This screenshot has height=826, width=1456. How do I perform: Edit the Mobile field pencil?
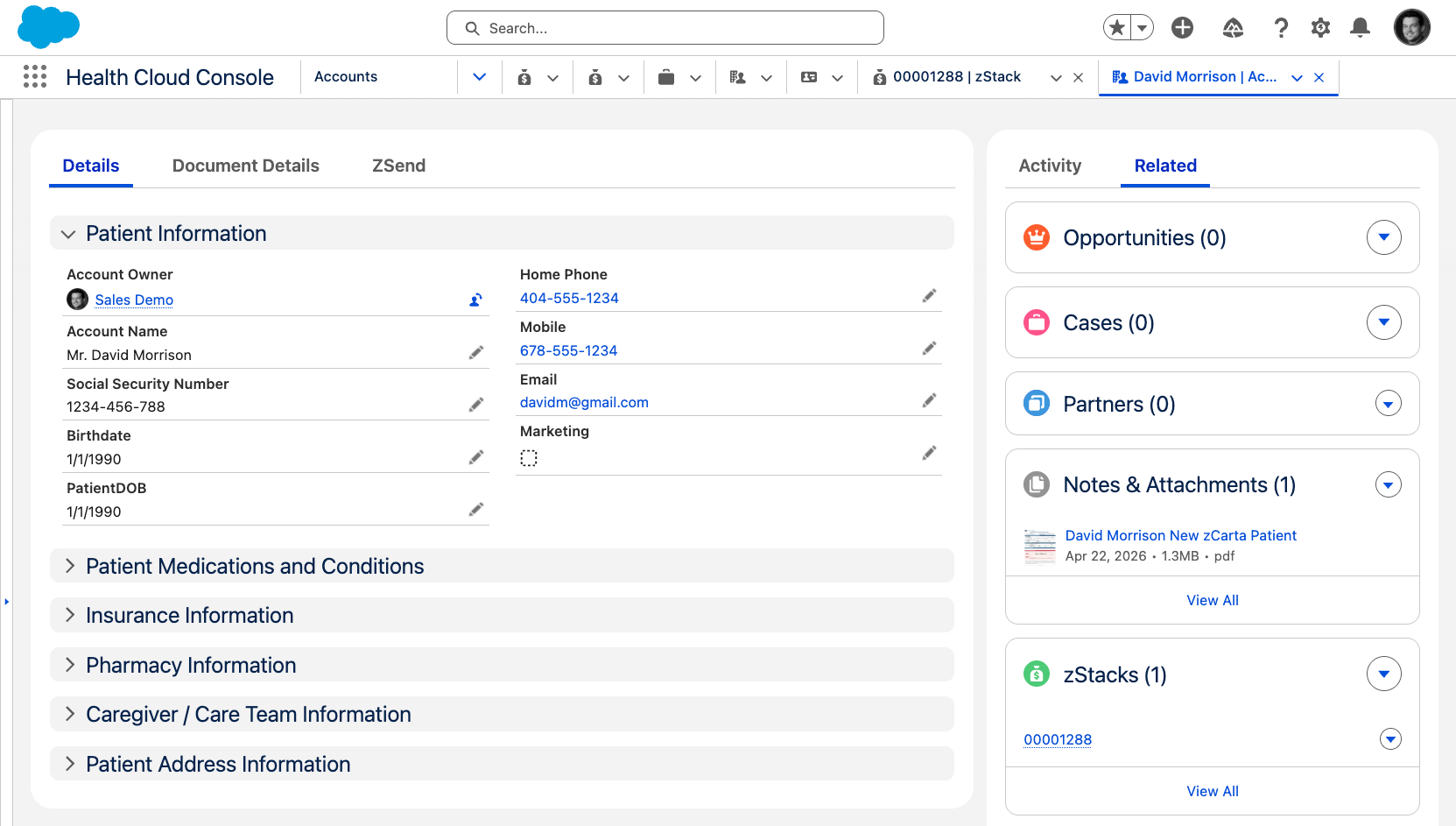tap(929, 349)
